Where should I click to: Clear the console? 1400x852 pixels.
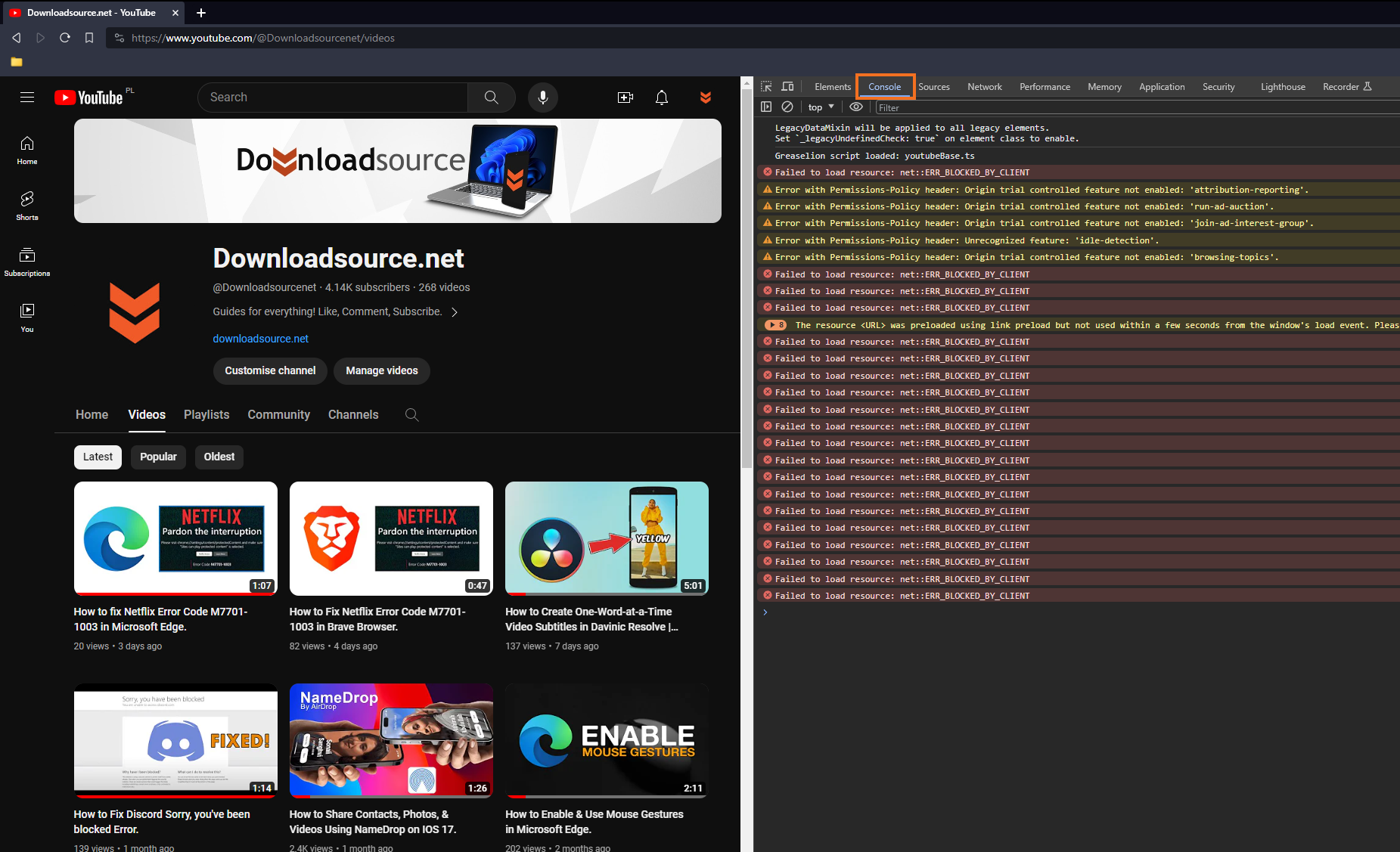pyautogui.click(x=787, y=107)
